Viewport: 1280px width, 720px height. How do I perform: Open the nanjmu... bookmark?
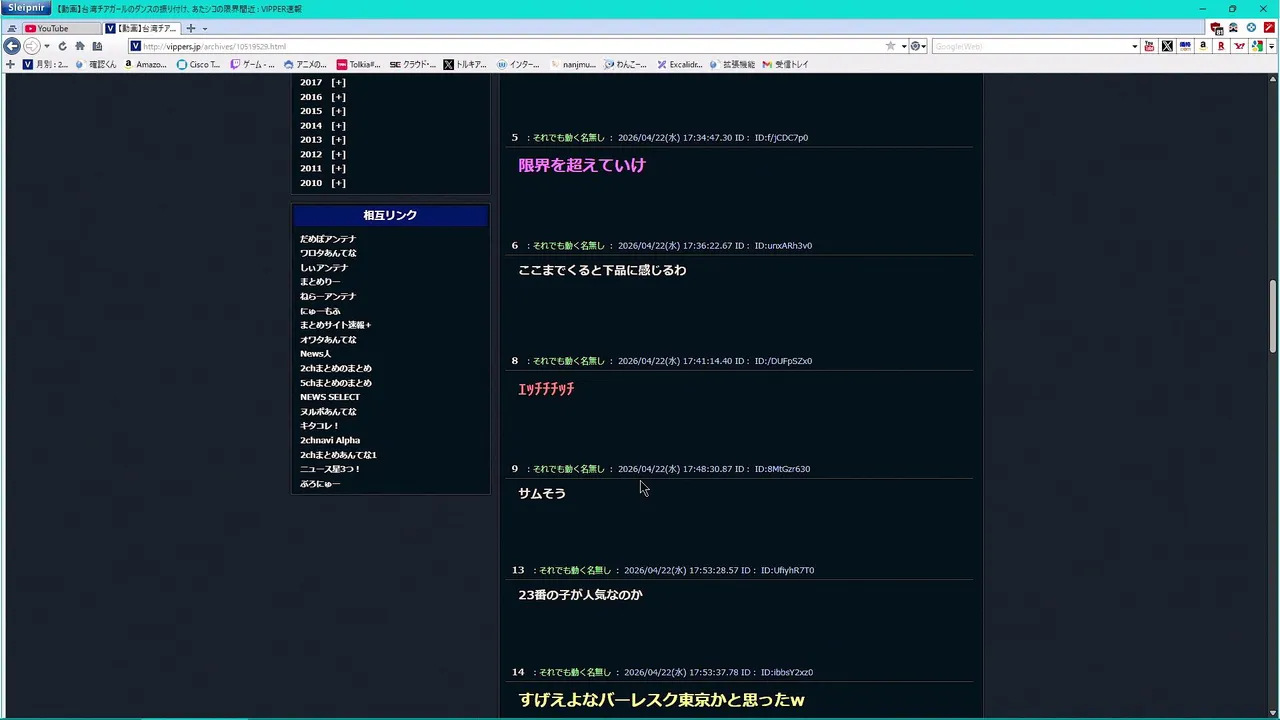coord(573,64)
